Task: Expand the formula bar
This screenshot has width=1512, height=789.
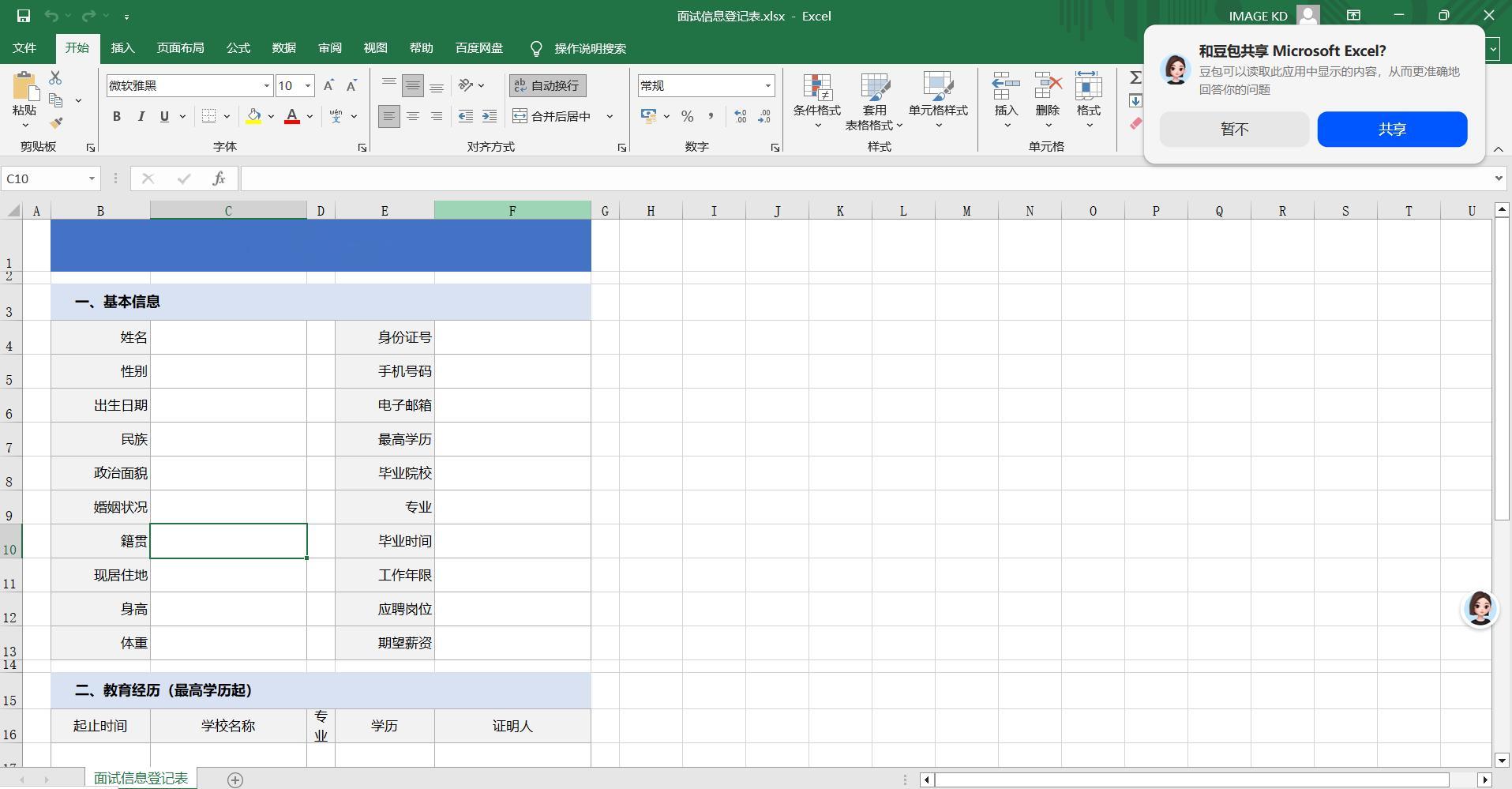Action: [1499, 178]
